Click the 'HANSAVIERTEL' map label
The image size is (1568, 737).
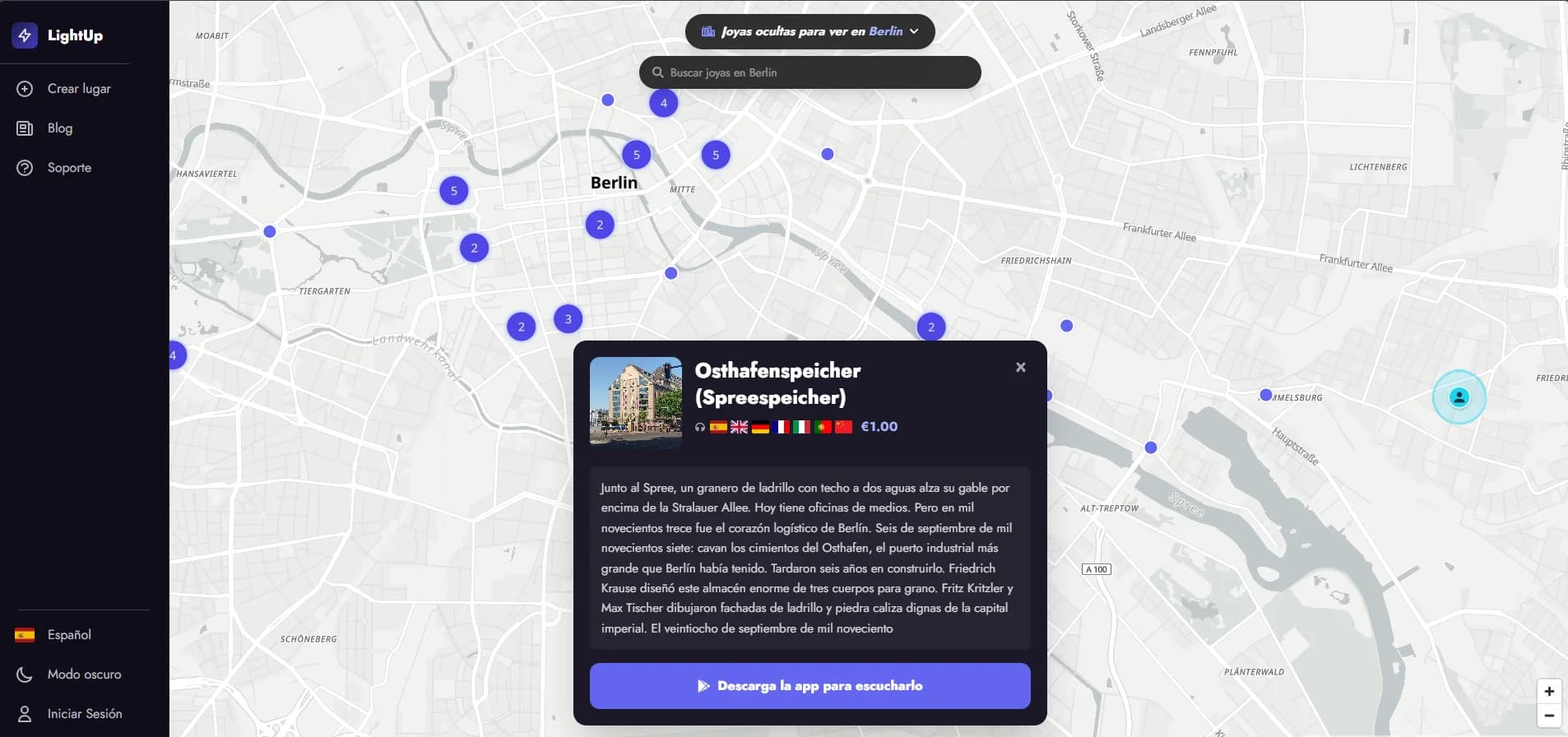206,174
